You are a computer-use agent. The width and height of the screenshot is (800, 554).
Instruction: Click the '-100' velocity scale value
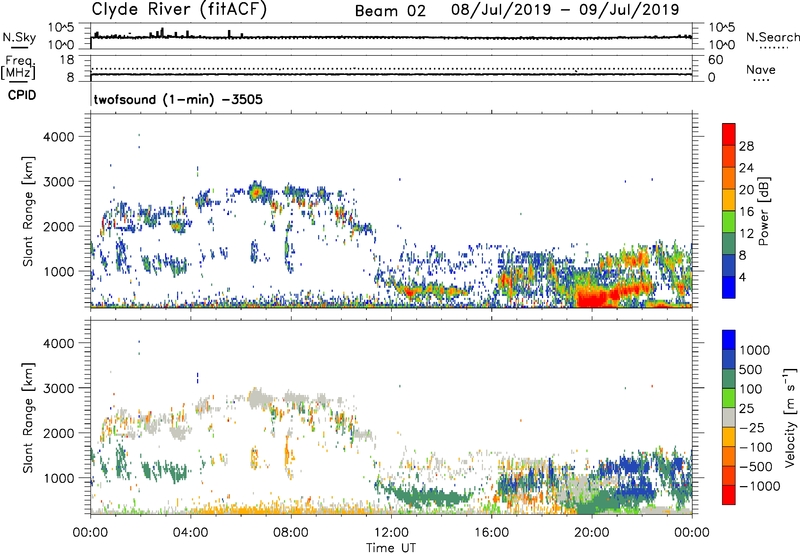tap(756, 447)
